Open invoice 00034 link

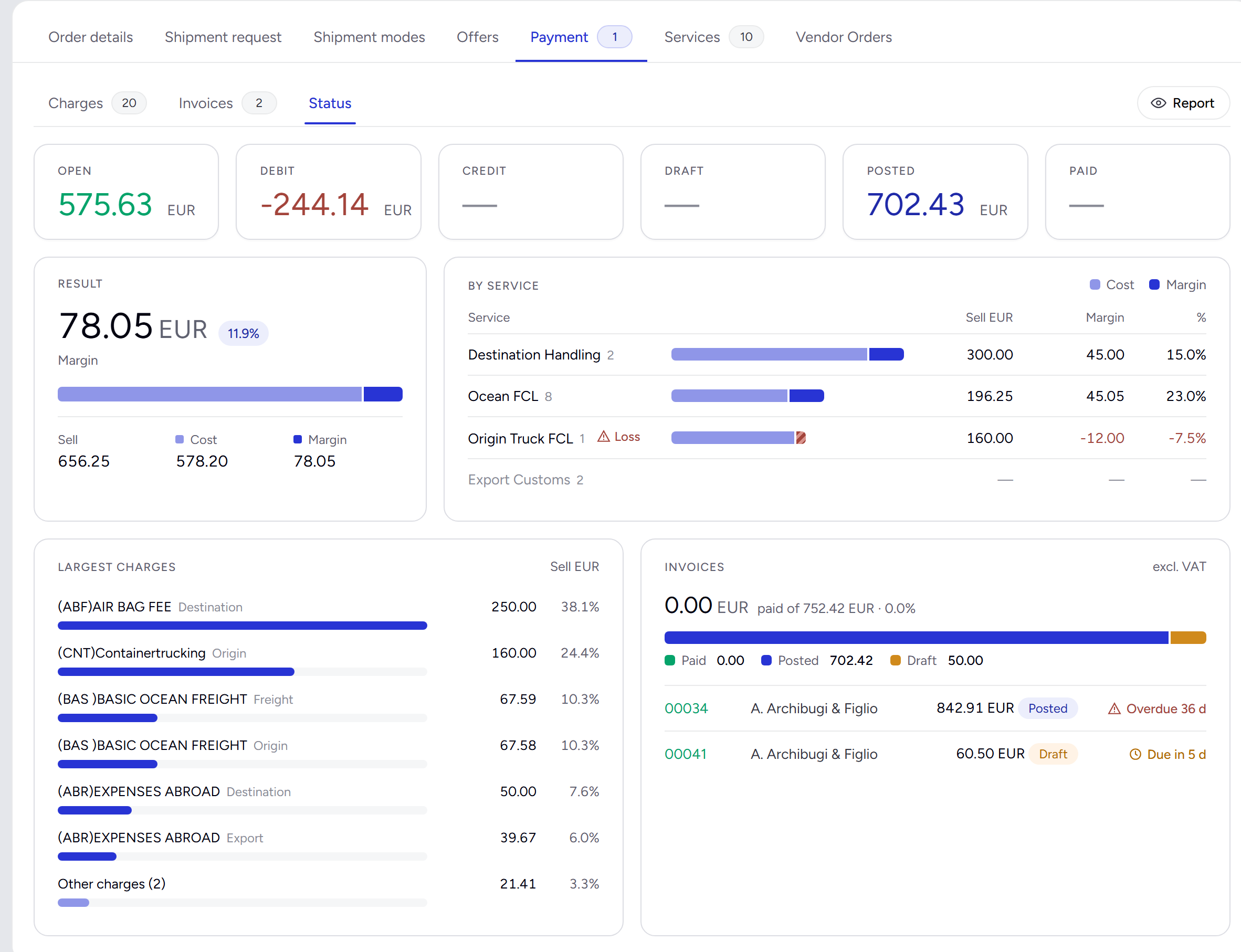(686, 708)
